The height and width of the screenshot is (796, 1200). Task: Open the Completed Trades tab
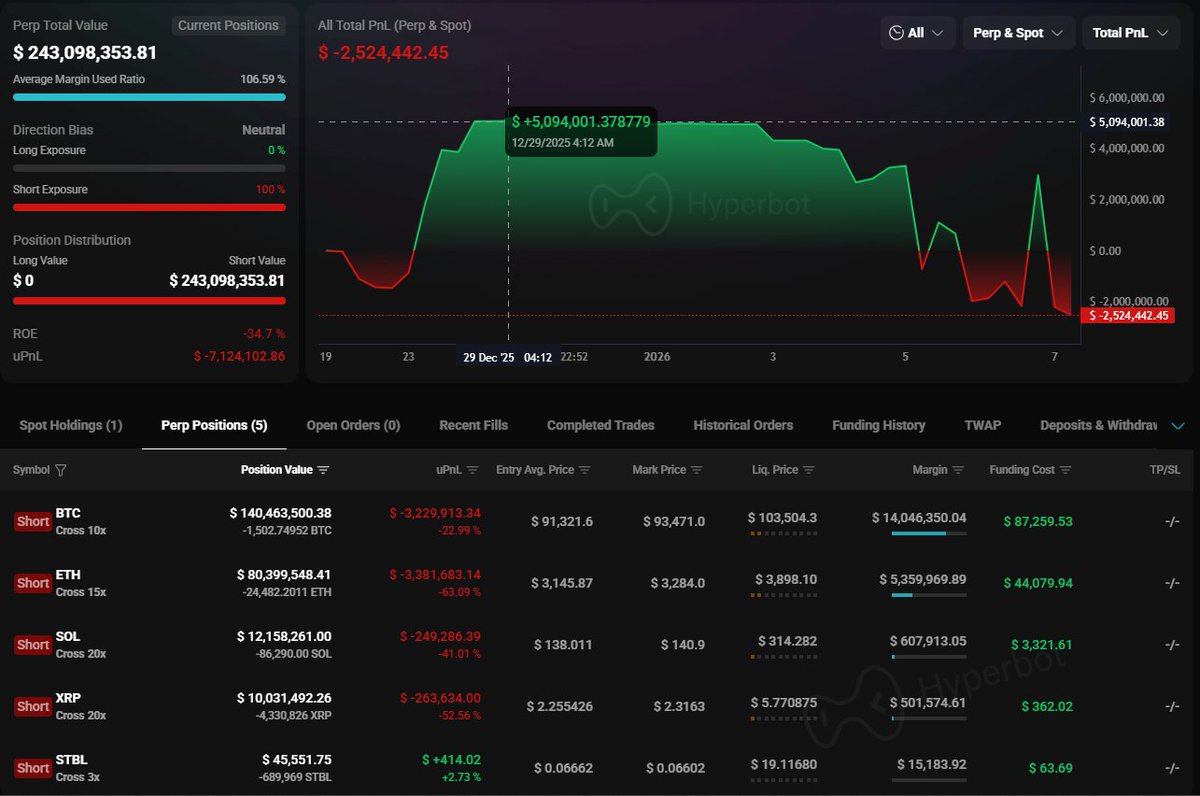pyautogui.click(x=601, y=425)
